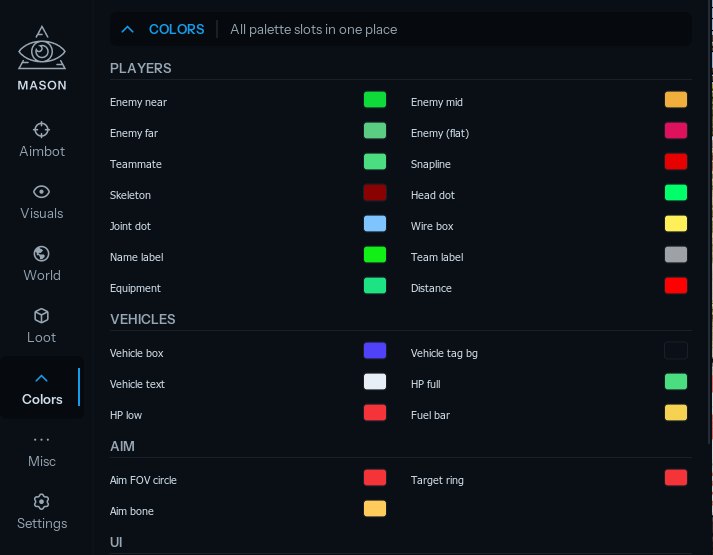The height and width of the screenshot is (555, 713).
Task: Open the Aimbot crosshair section
Action: coord(42,139)
